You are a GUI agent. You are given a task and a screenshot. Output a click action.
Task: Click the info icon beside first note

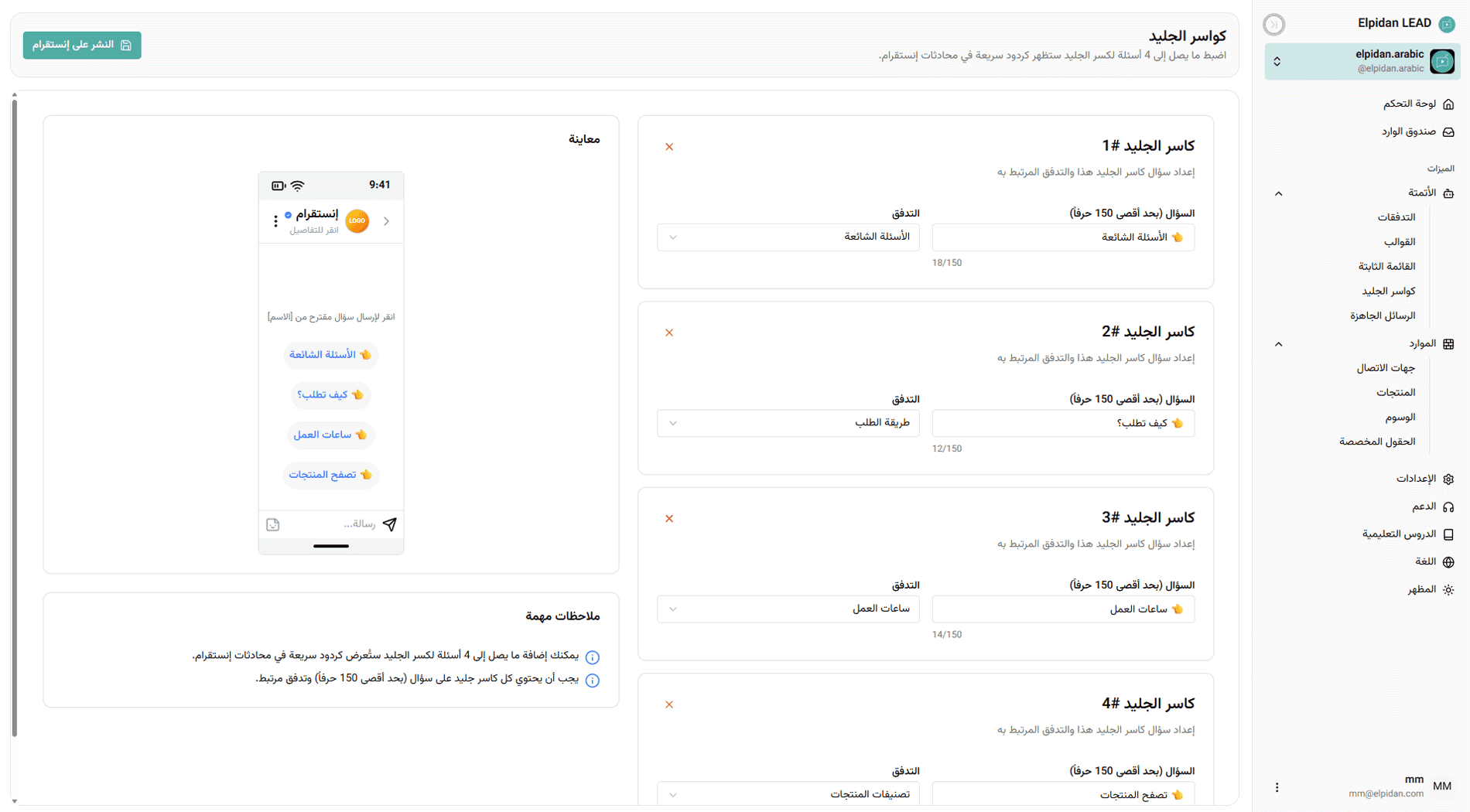pyautogui.click(x=592, y=657)
